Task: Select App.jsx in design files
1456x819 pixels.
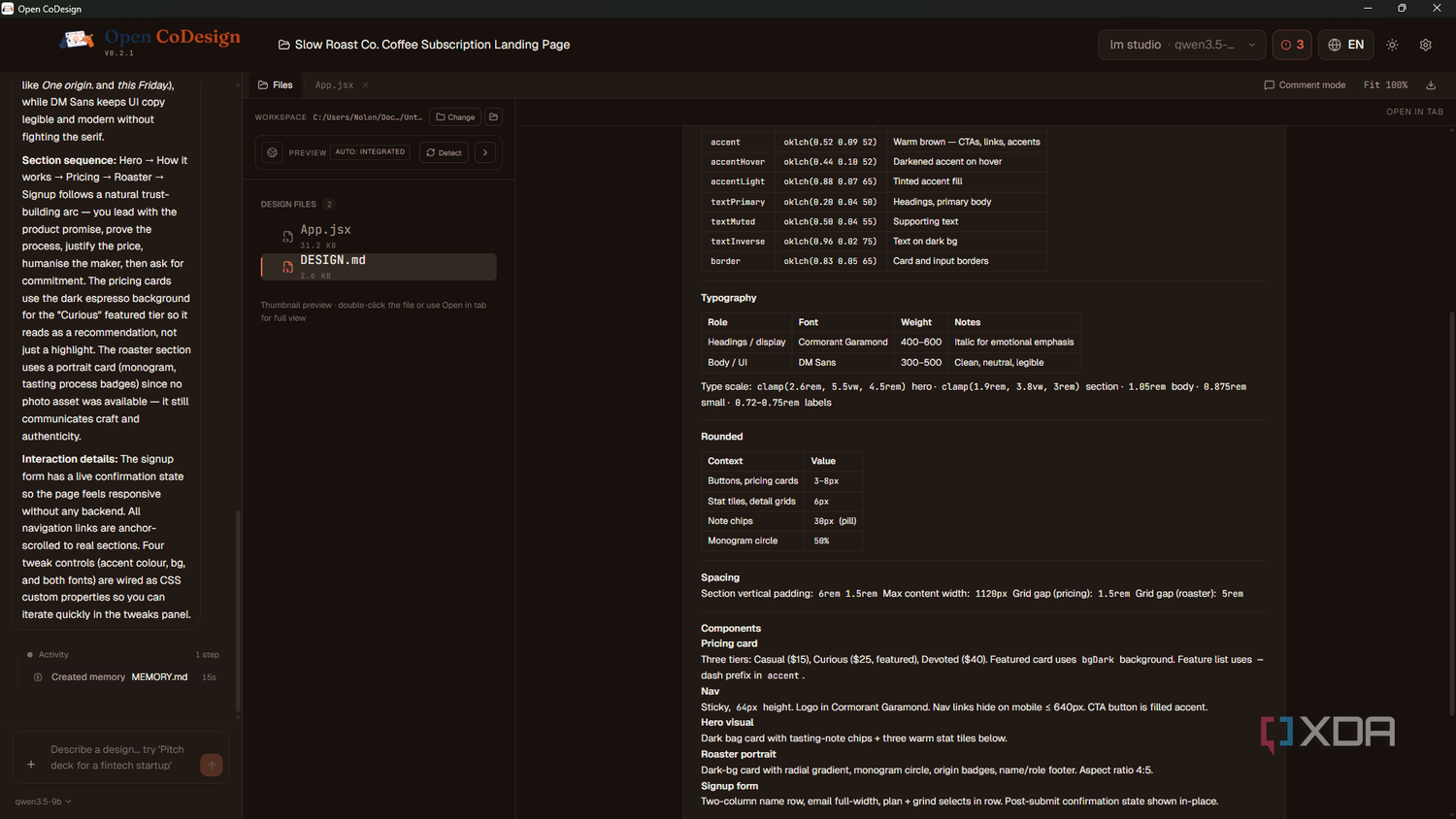Action: pos(379,236)
